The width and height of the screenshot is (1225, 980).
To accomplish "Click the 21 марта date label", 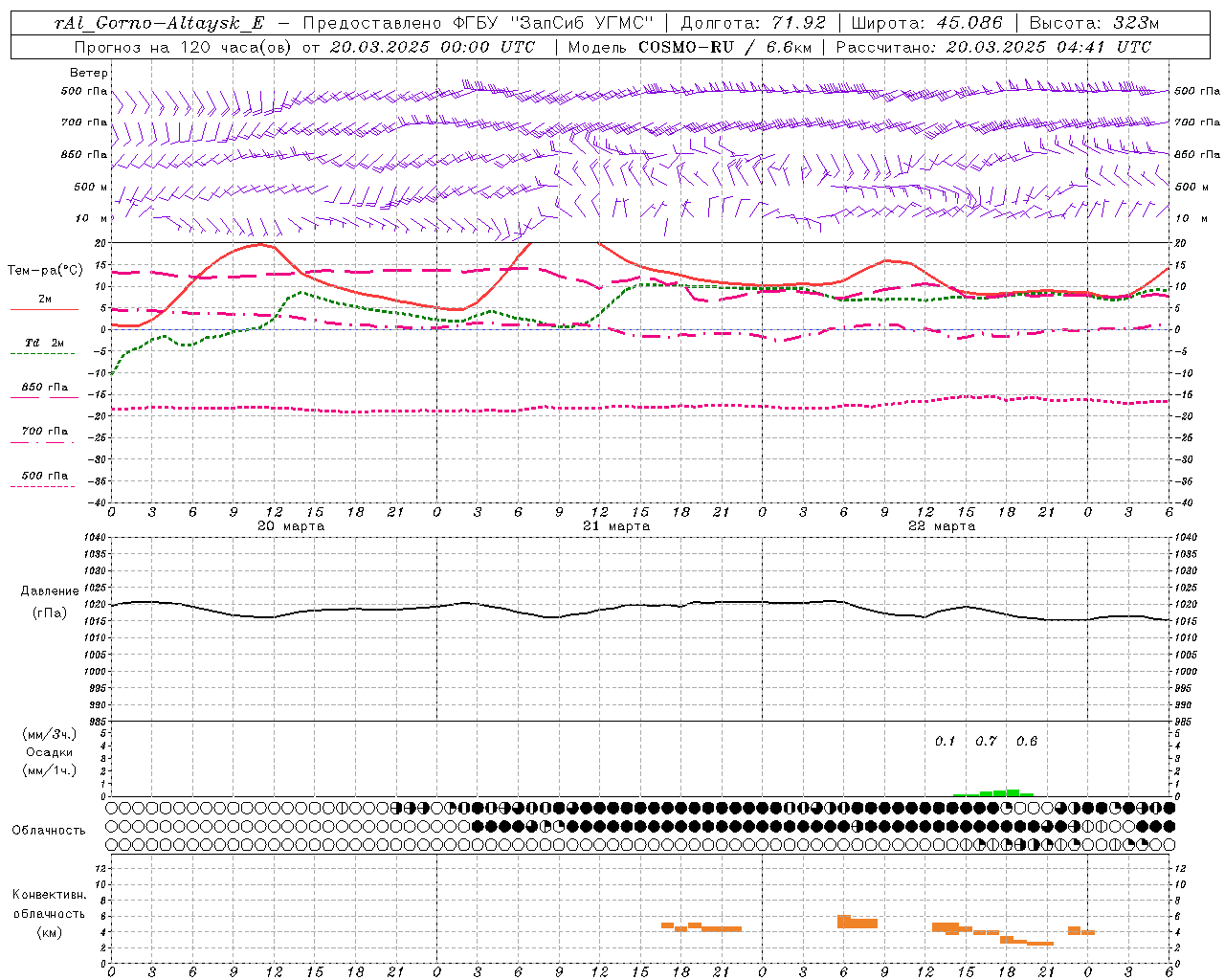I will pyautogui.click(x=616, y=526).
